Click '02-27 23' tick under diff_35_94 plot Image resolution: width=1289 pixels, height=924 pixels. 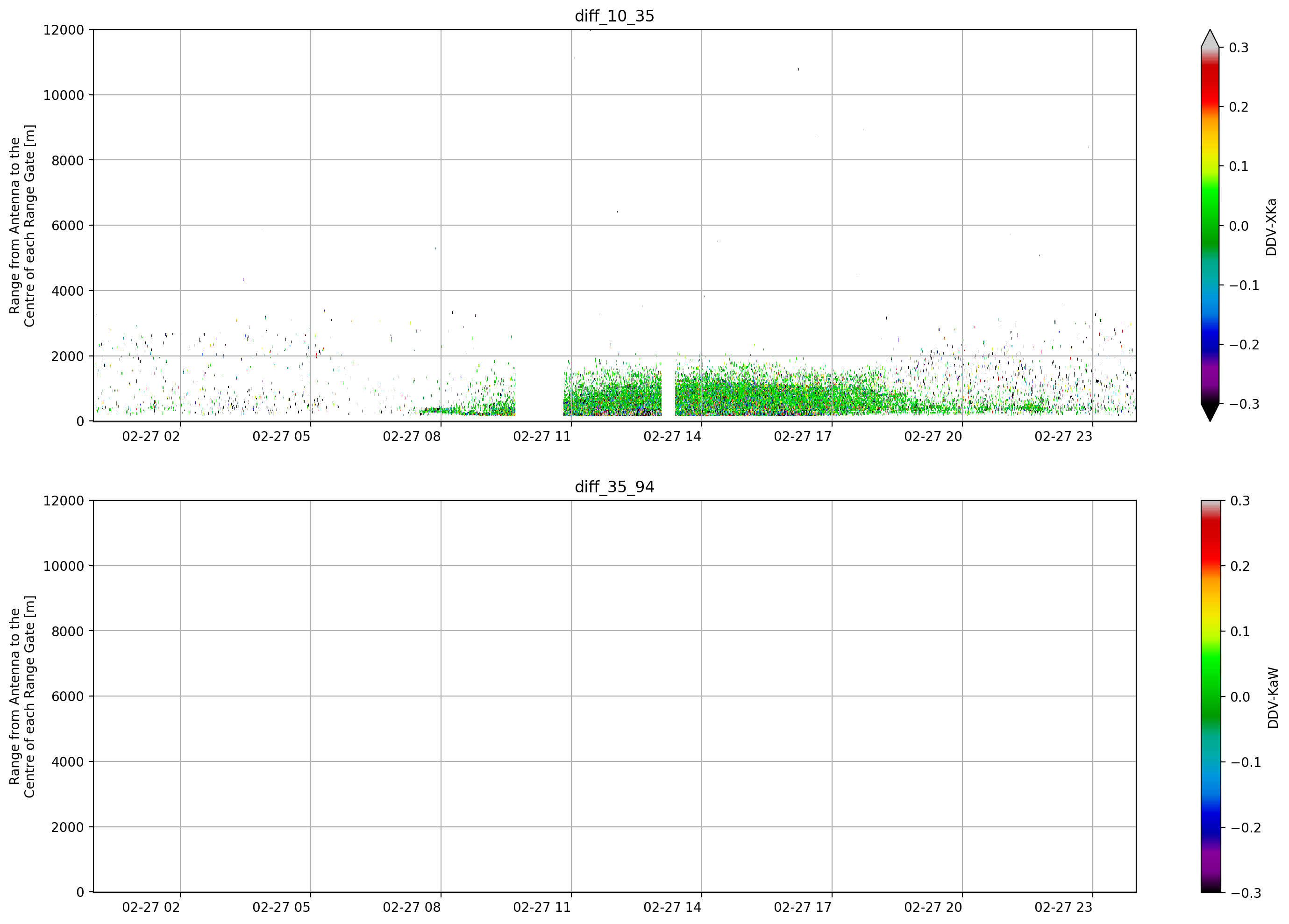click(x=1063, y=907)
